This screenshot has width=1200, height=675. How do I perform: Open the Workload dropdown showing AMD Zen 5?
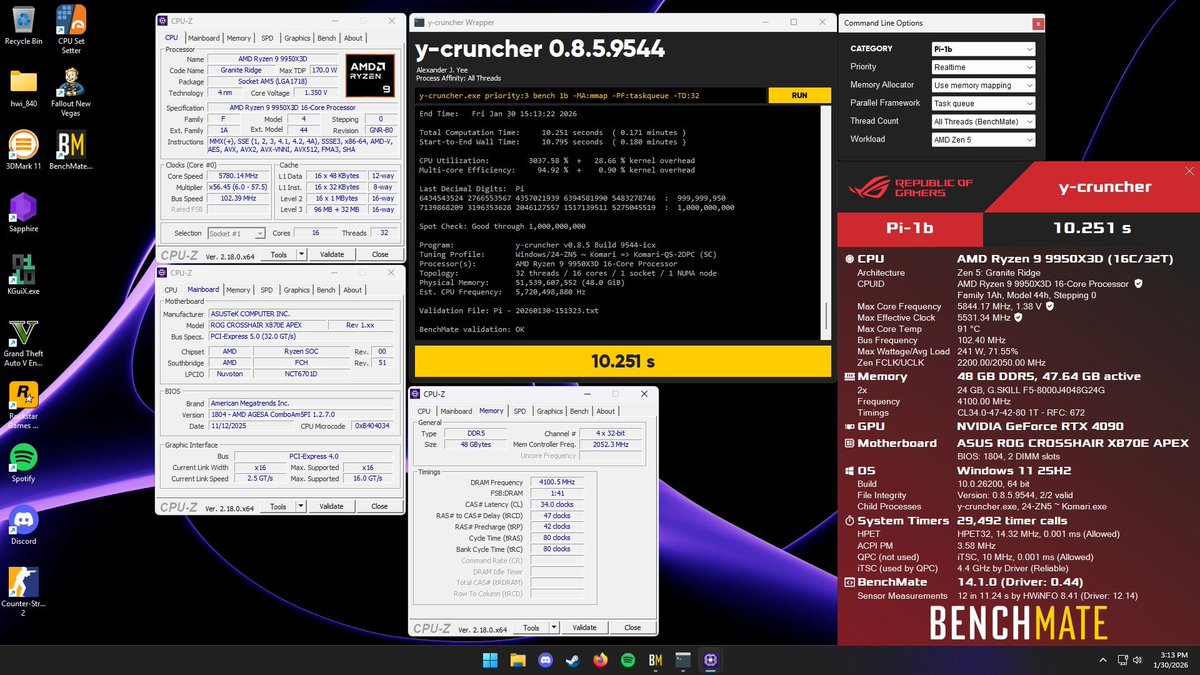[983, 139]
